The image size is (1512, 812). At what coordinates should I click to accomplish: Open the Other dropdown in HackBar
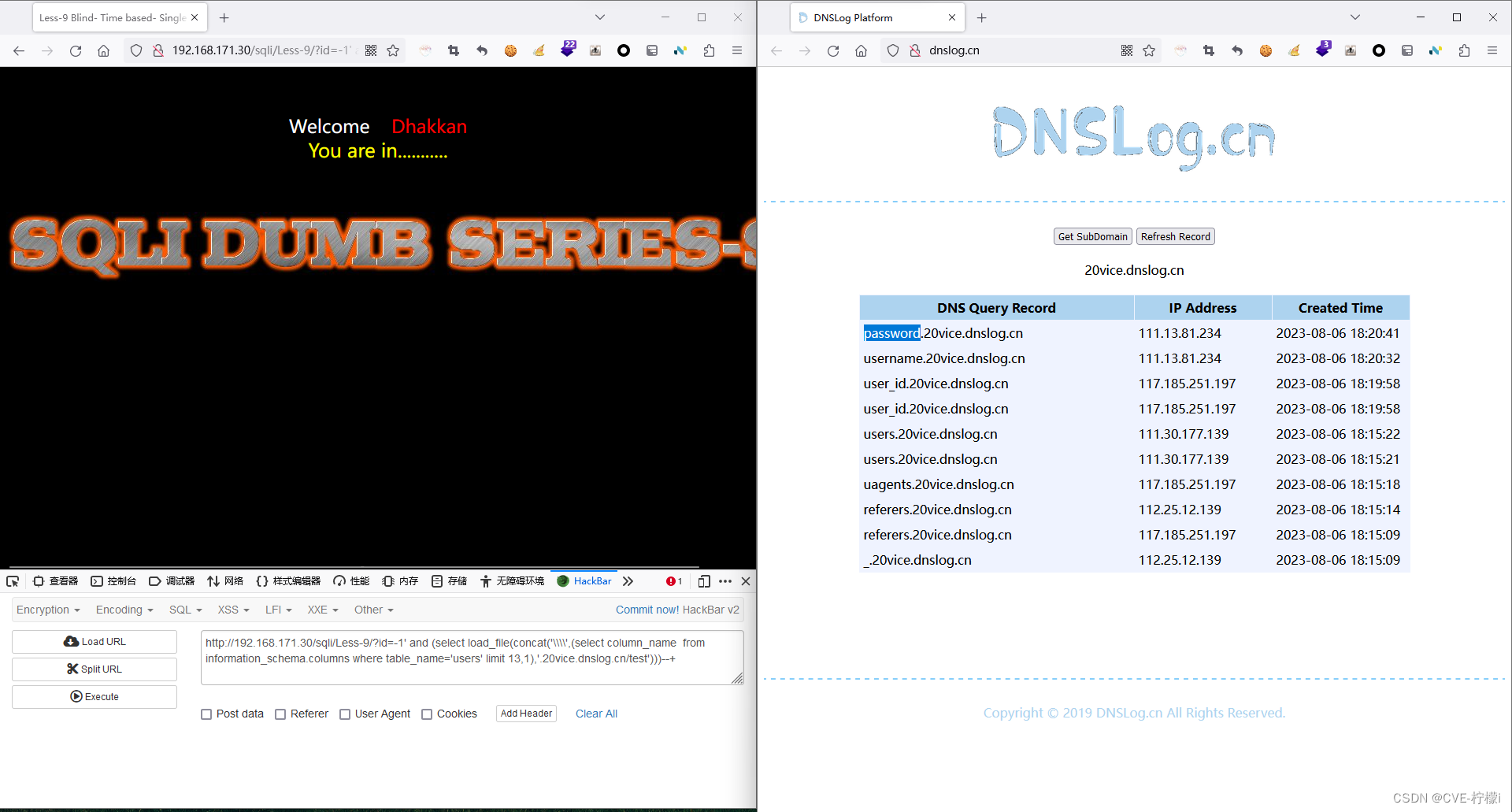pos(374,610)
